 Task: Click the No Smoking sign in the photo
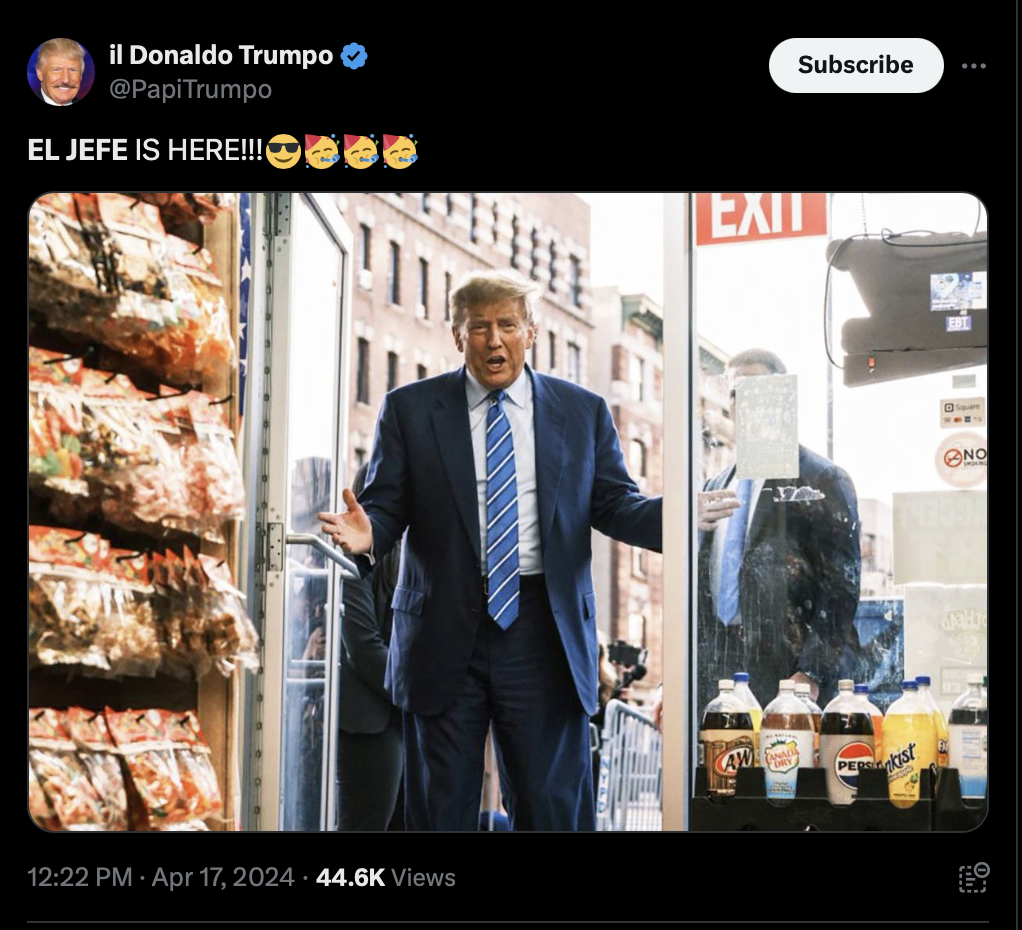962,459
